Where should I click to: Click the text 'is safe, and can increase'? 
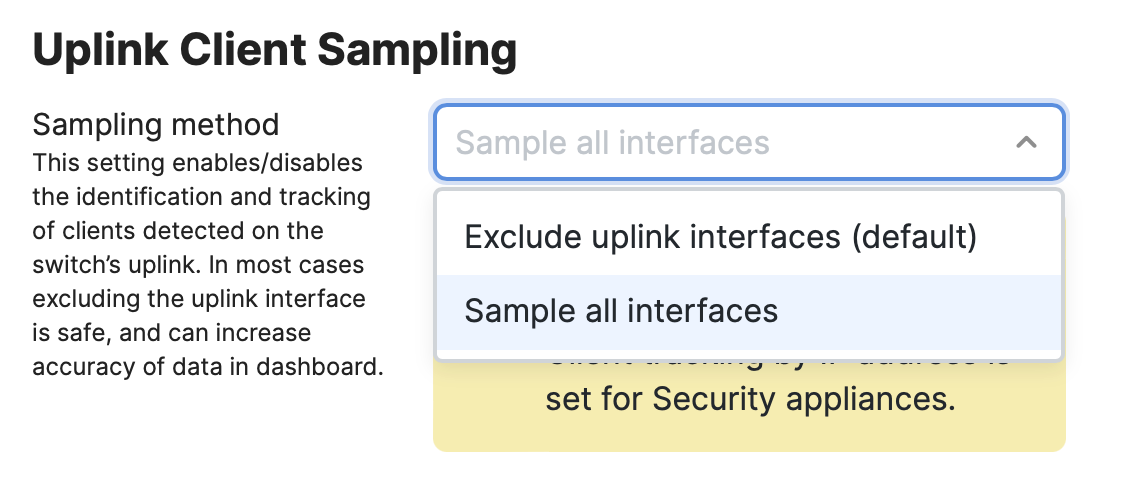pyautogui.click(x=172, y=333)
